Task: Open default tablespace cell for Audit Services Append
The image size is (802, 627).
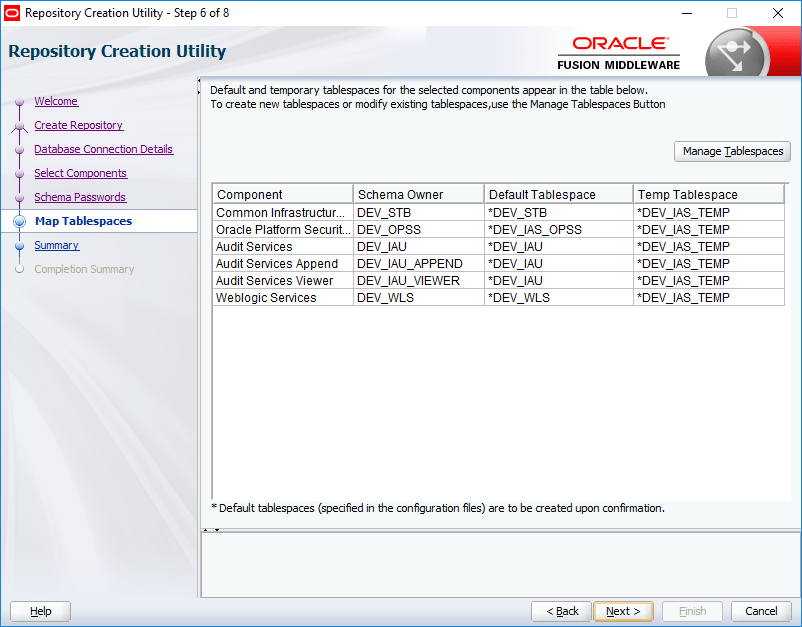Action: tap(559, 263)
